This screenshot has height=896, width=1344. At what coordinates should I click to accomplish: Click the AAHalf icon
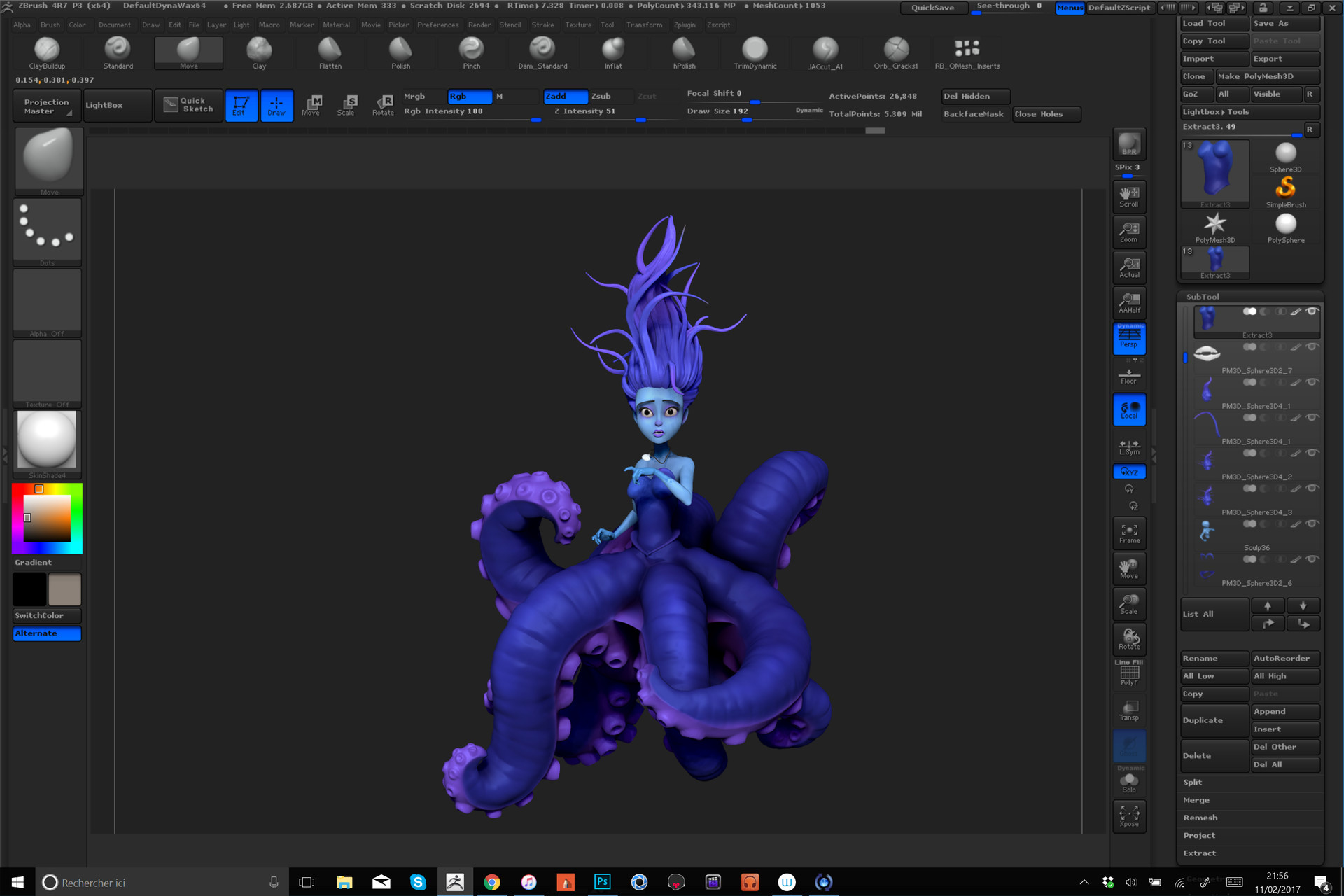click(x=1129, y=303)
